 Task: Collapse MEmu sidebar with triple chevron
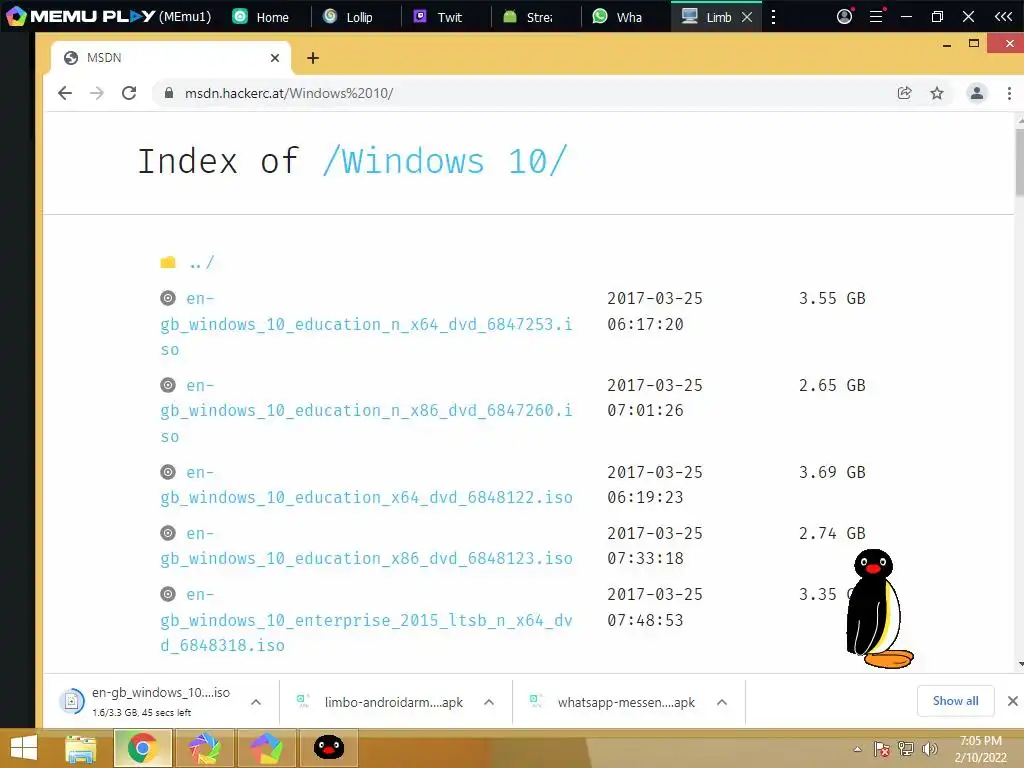pos(1004,16)
